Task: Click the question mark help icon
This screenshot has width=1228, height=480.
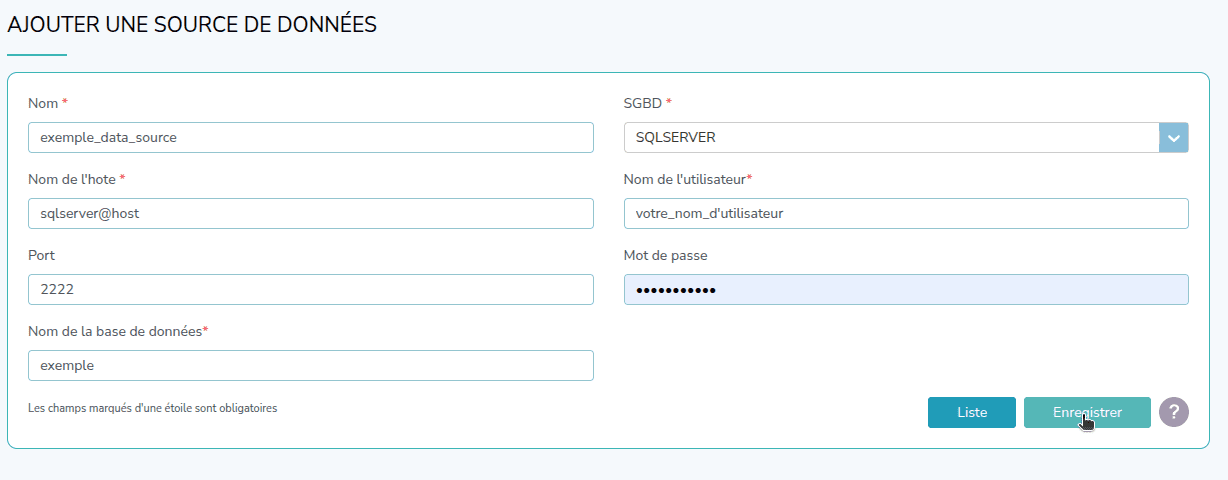Action: 1173,412
